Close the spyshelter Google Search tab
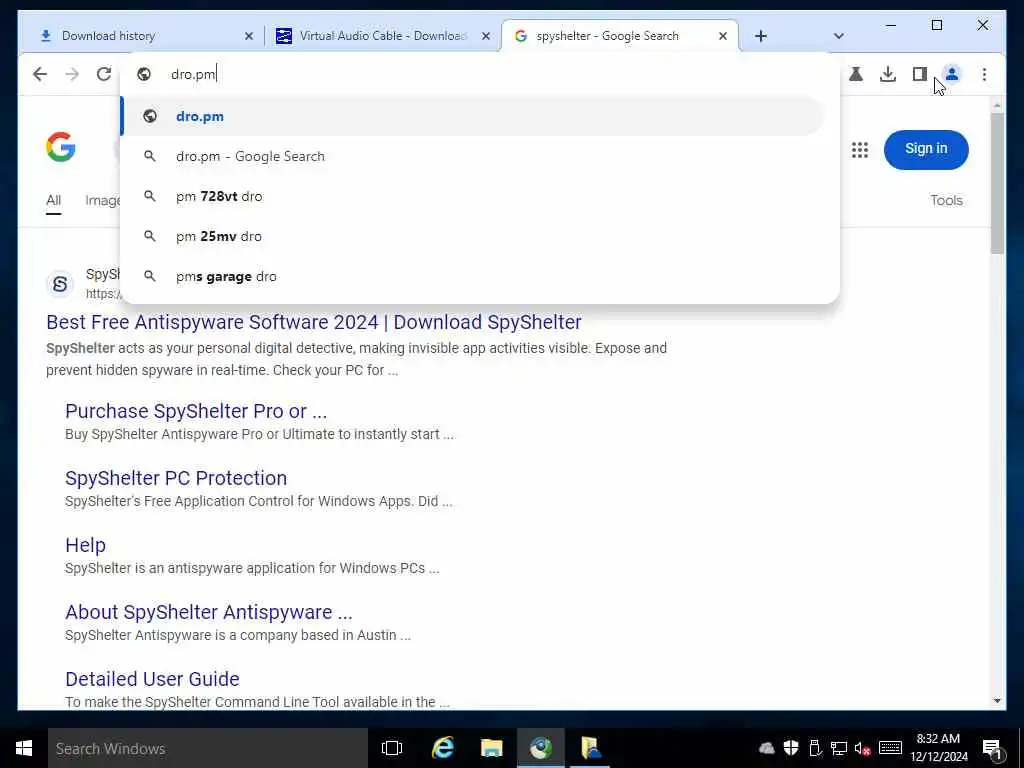Screen dimensions: 1024x768 tap(723, 37)
